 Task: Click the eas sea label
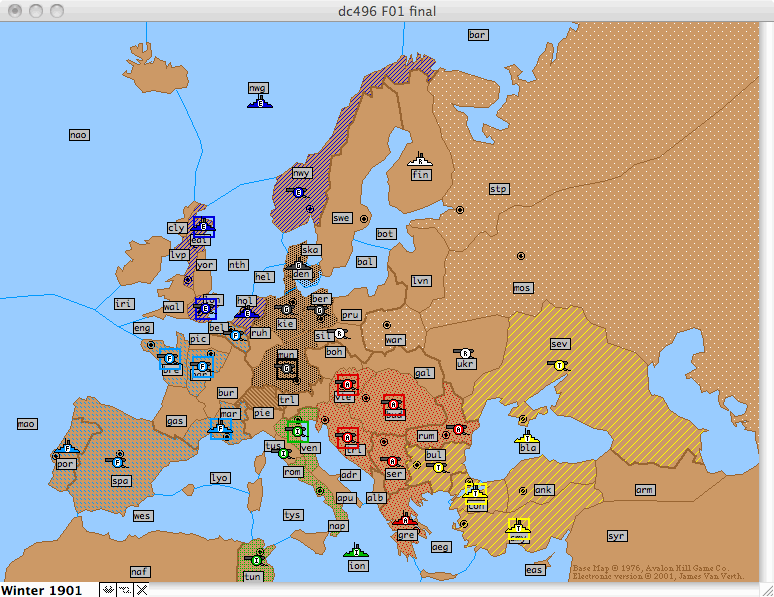[535, 570]
